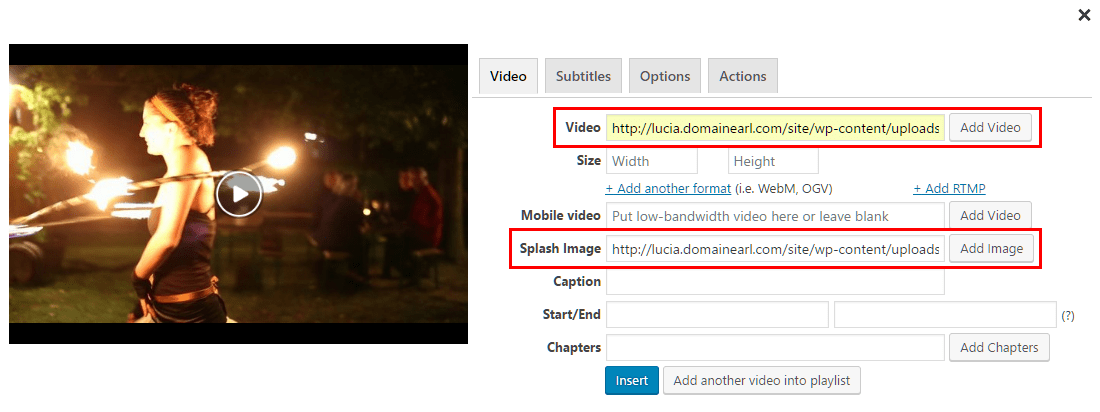Click the blue Insert button
The image size is (1100, 412).
[x=631, y=380]
